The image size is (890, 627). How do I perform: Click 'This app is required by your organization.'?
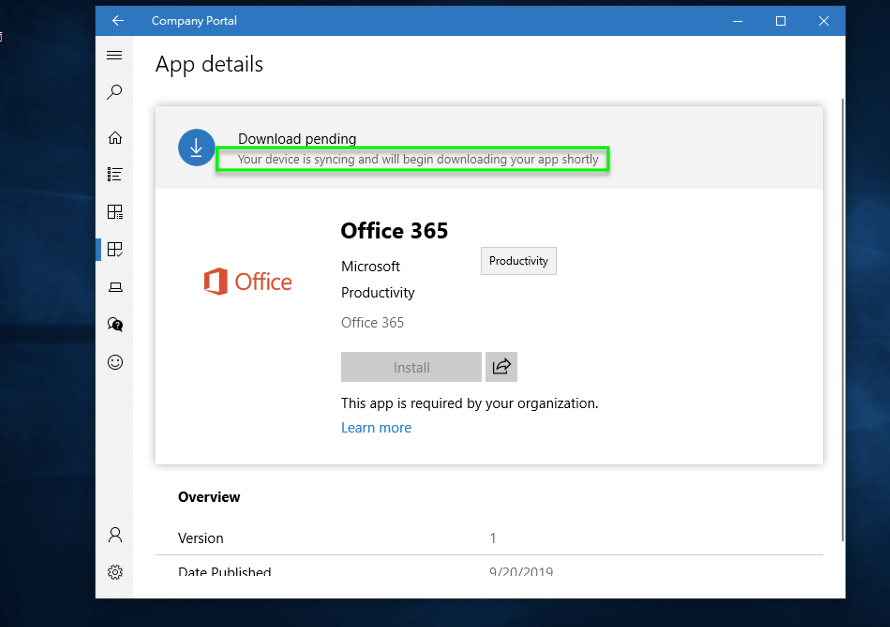tap(469, 403)
